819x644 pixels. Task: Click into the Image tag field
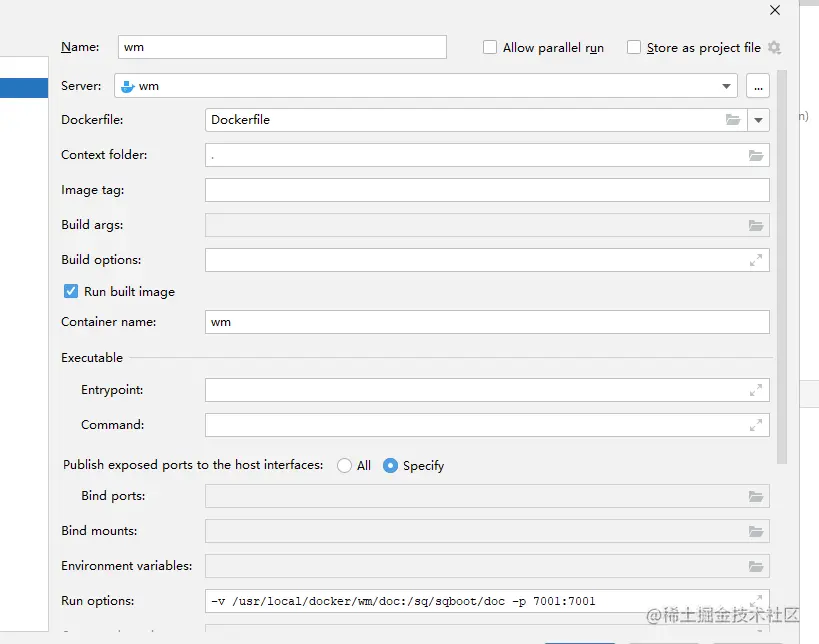click(487, 190)
